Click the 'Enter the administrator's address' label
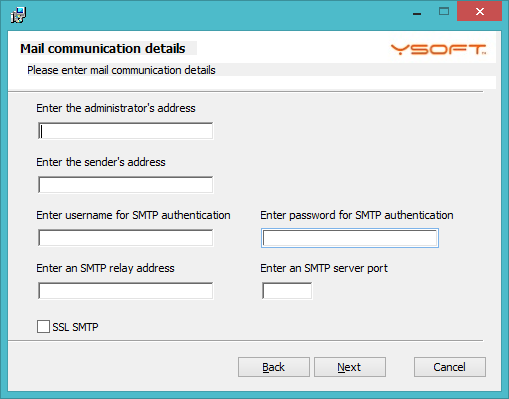Viewport: 509px width, 399px height. pos(116,108)
